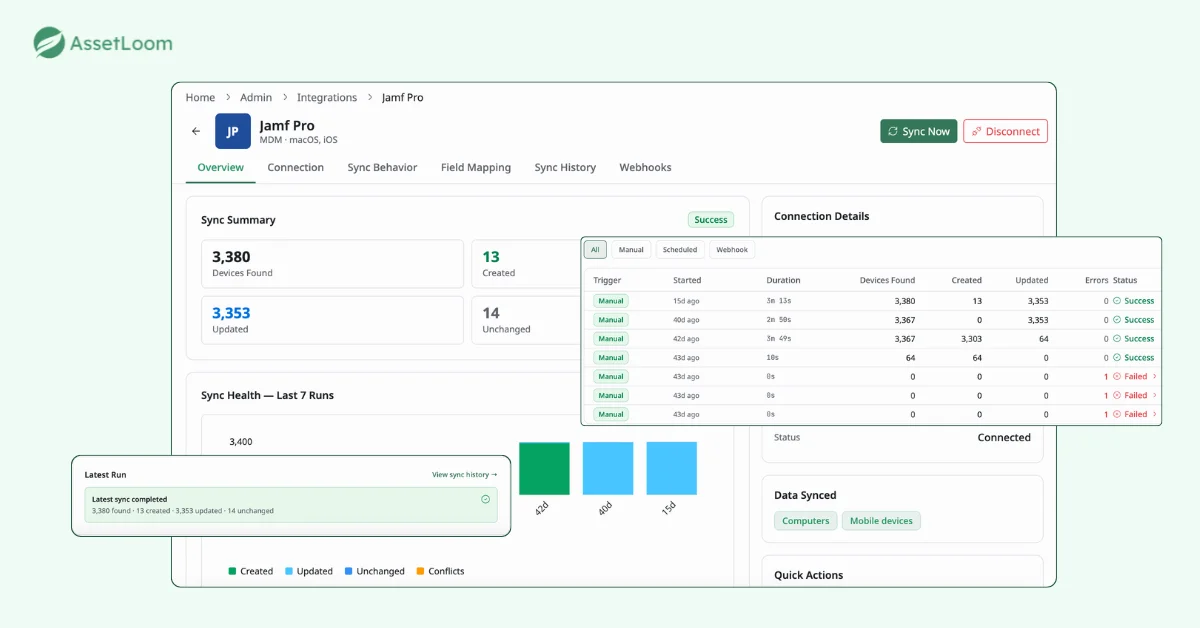Click the Disconnect button
Viewport: 1200px width, 628px height.
[1005, 131]
